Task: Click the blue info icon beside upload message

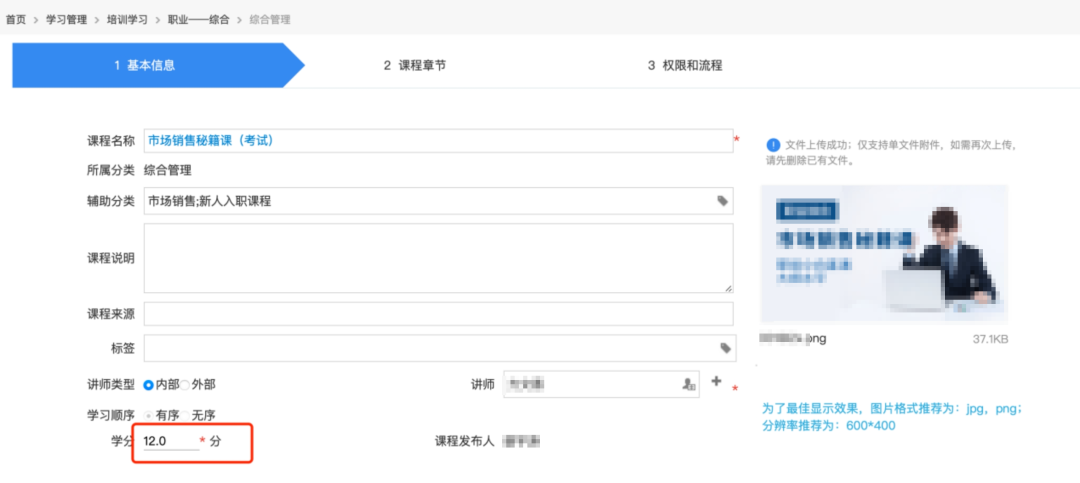Action: [x=773, y=145]
